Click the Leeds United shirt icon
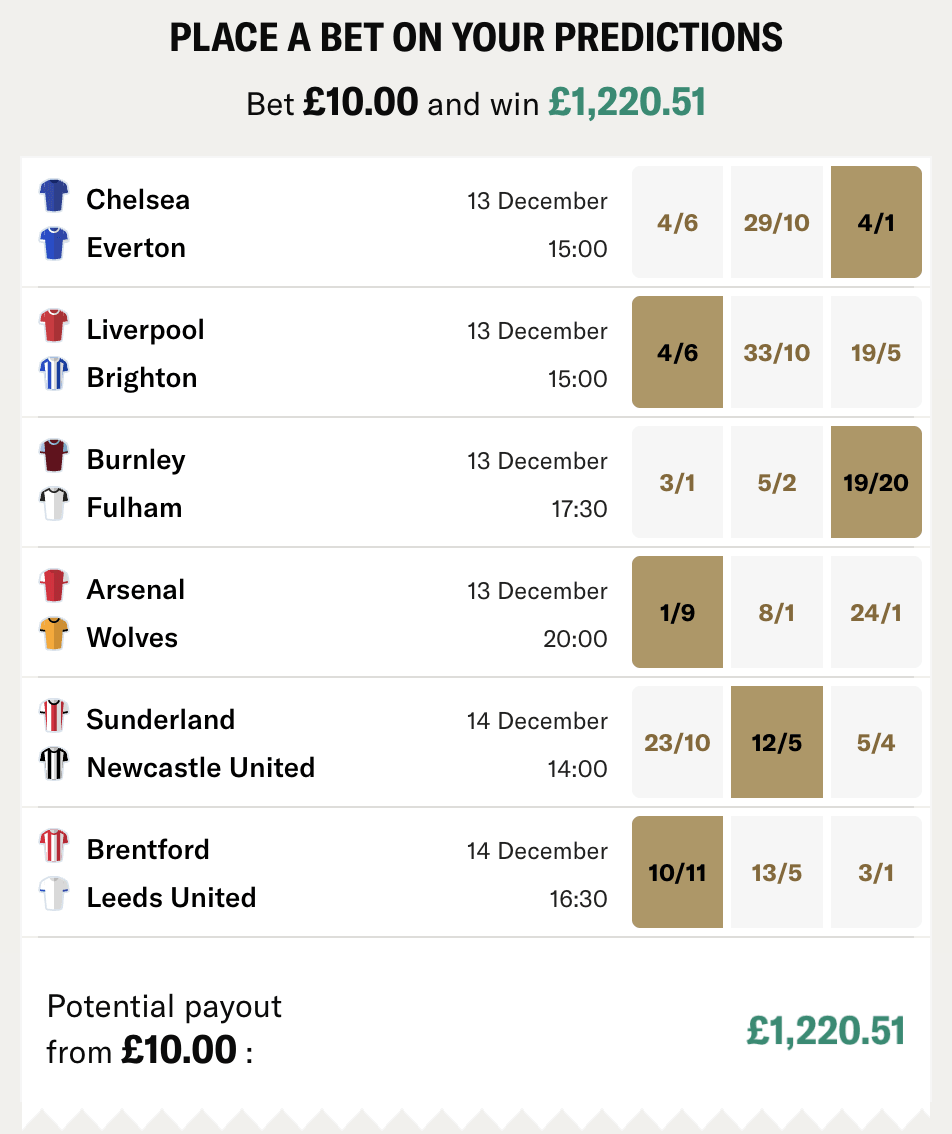This screenshot has width=952, height=1134. point(52,897)
